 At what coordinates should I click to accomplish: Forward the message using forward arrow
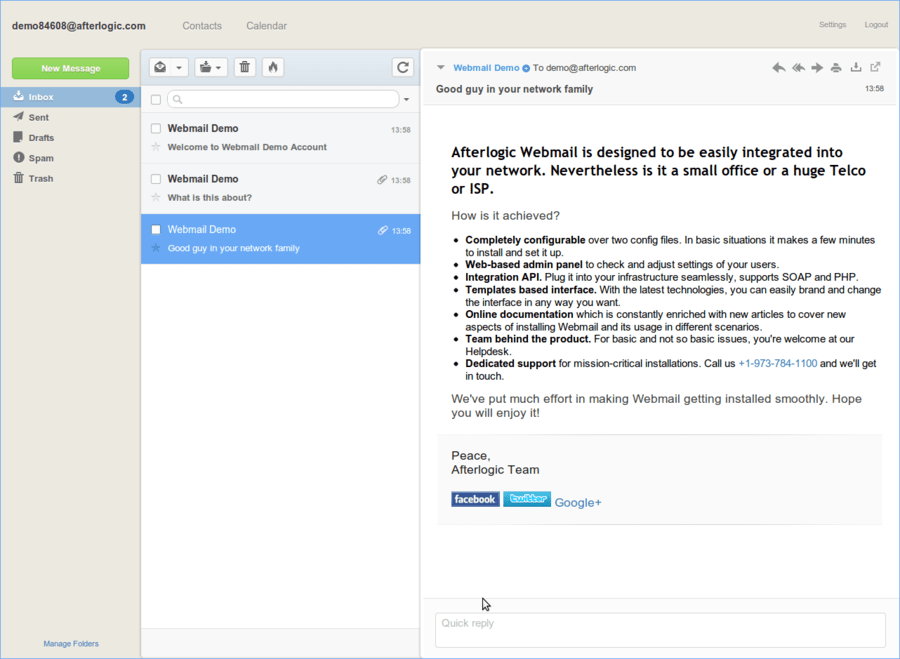817,67
